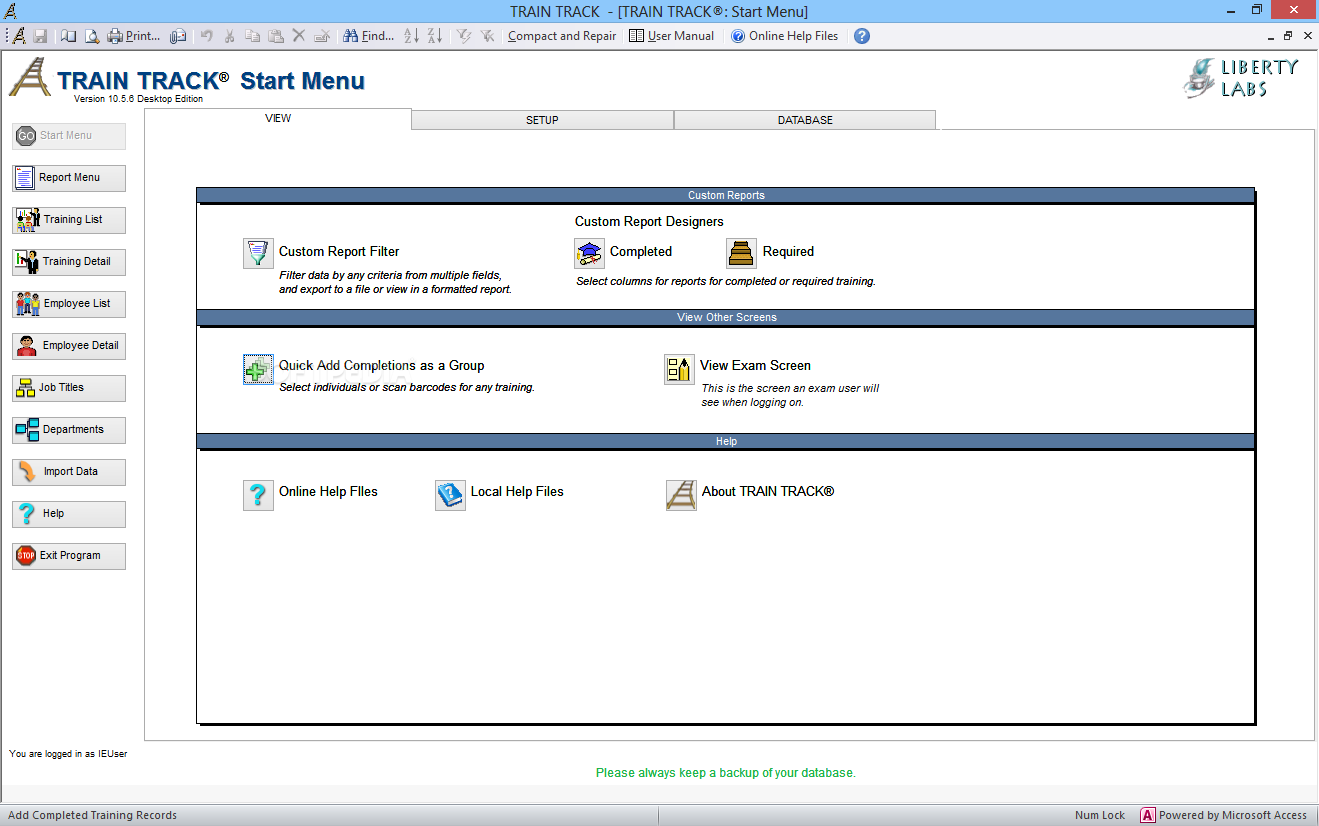Screen dimensions: 1319x826
Task: Click the Import Data button
Action: (69, 472)
